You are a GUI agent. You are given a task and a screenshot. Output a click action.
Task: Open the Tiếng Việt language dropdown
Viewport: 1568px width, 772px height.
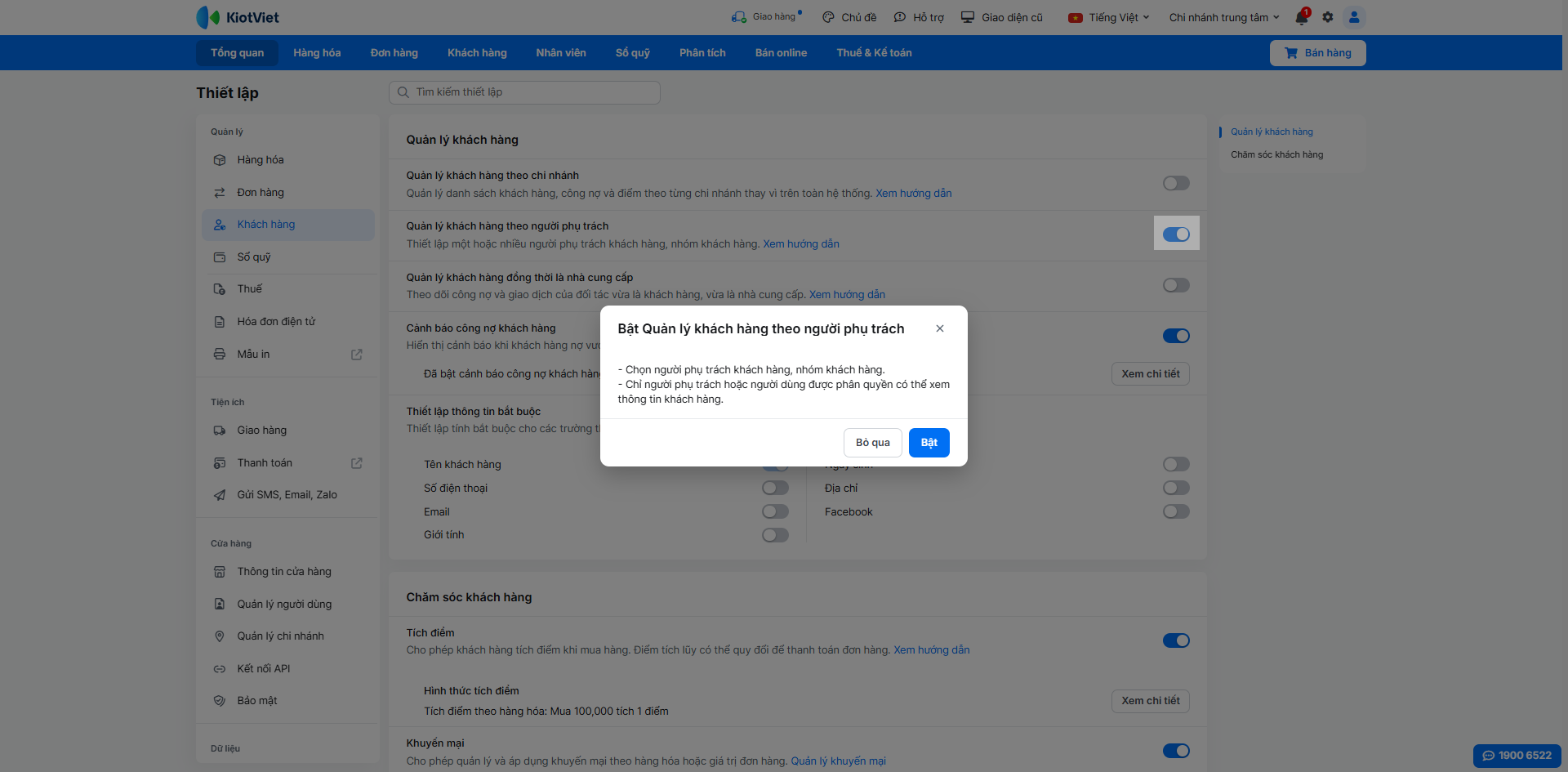coord(1109,17)
